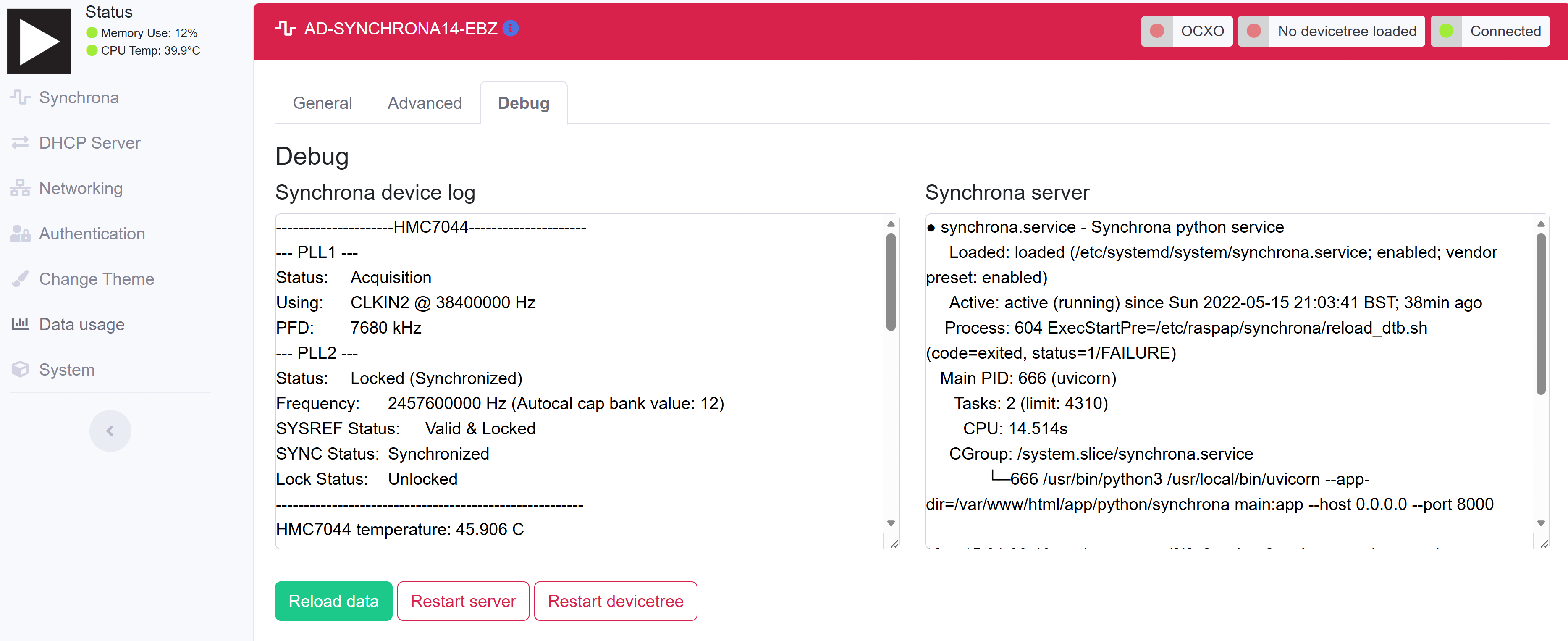The width and height of the screenshot is (1568, 641).
Task: Open the Data usage page
Action: tap(81, 324)
